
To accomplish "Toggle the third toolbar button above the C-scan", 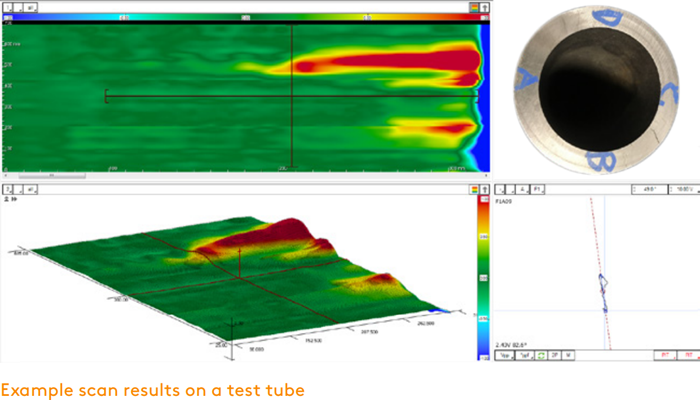I will pyautogui.click(x=31, y=6).
